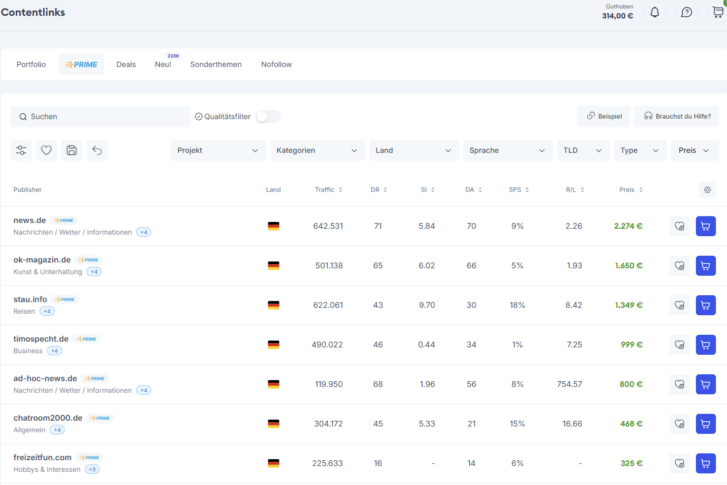The height and width of the screenshot is (485, 727).
Task: Add ok-magazin.de to the cart
Action: point(705,266)
